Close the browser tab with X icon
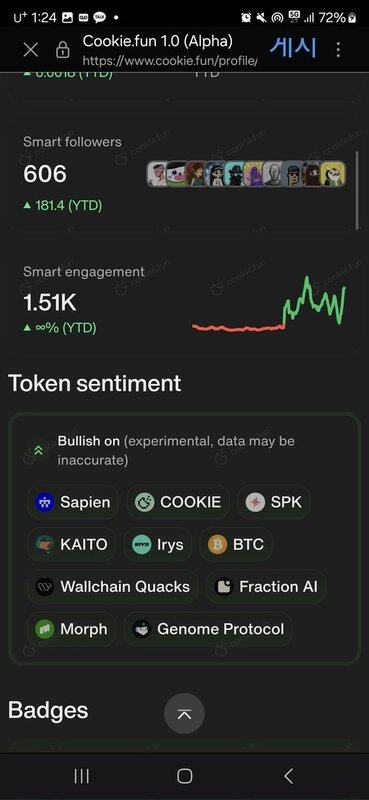This screenshot has width=369, height=800. [x=31, y=50]
